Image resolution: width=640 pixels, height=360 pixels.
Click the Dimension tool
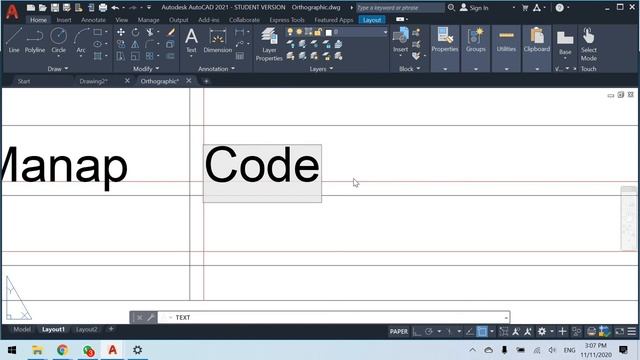[x=218, y=40]
